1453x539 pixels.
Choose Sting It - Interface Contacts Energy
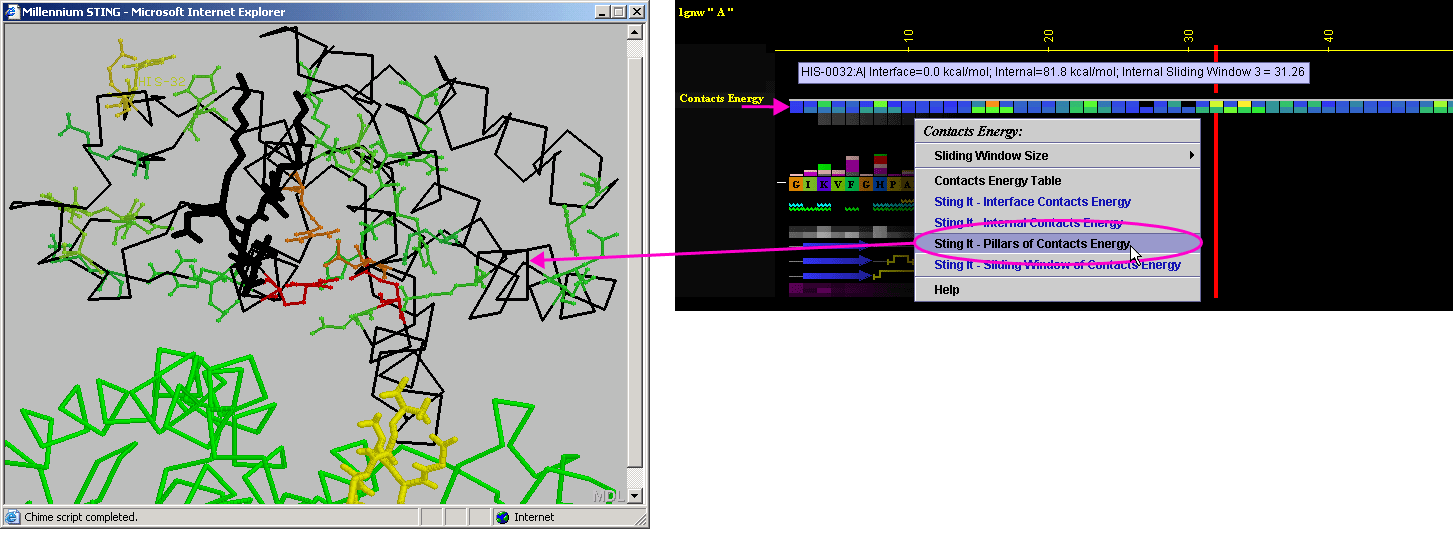tap(1057, 202)
